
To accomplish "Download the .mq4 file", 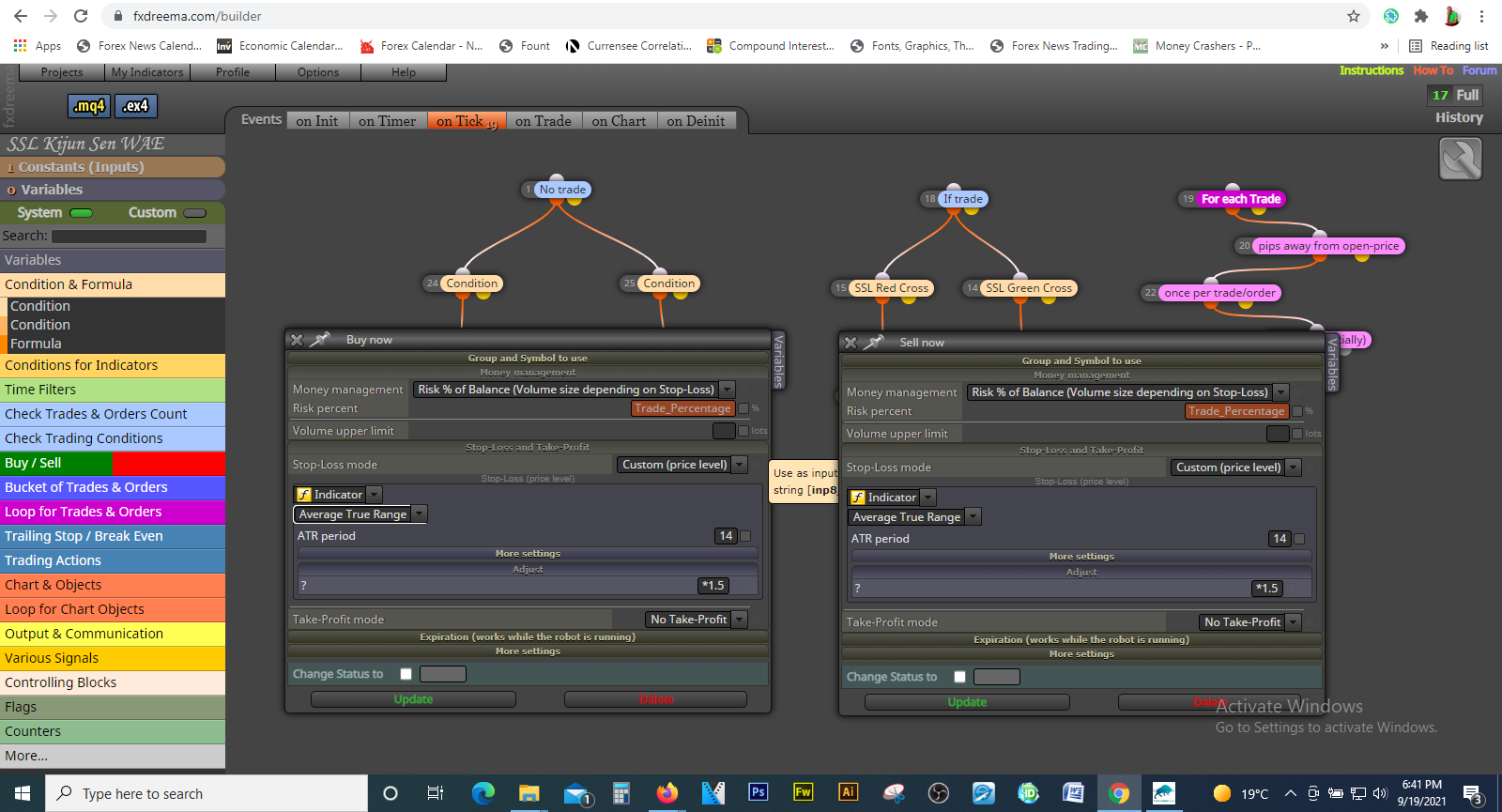I will (x=89, y=106).
